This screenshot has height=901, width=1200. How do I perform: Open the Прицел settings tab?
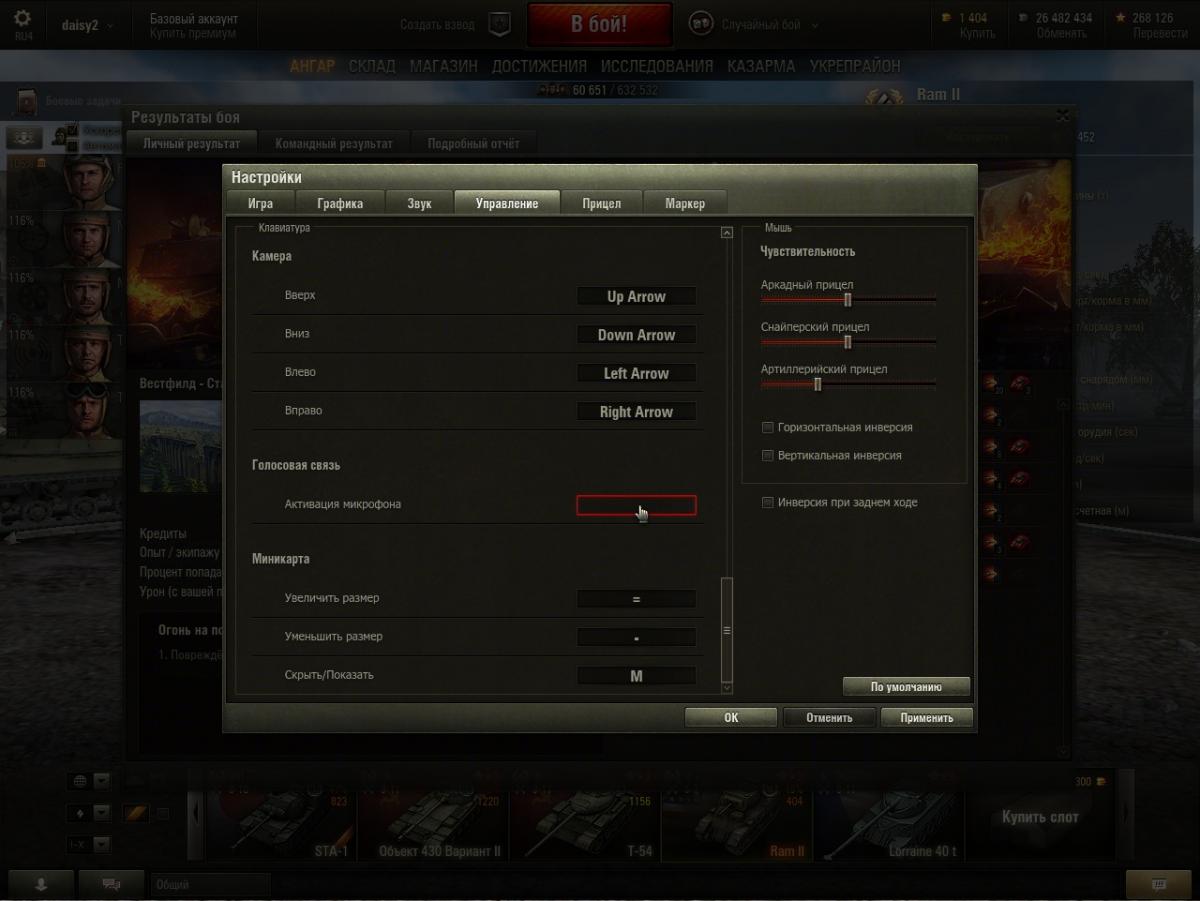pos(602,203)
